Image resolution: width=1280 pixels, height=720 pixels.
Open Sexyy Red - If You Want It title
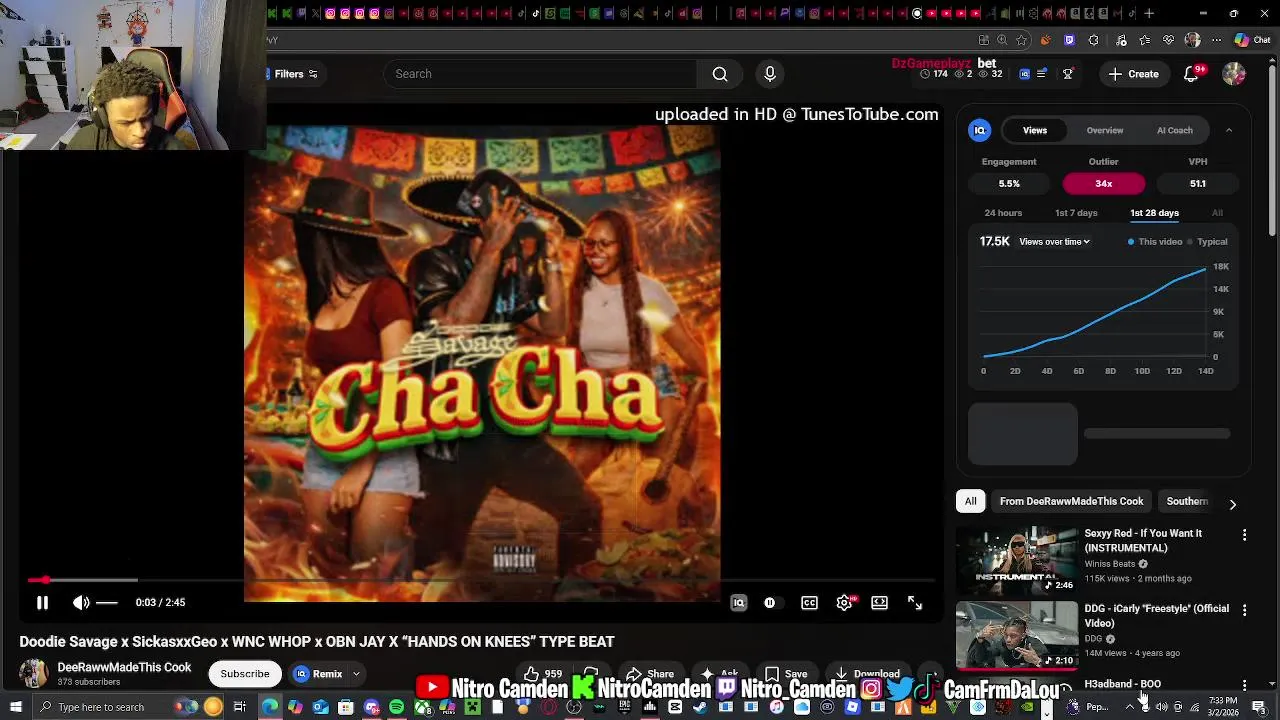tap(1143, 541)
